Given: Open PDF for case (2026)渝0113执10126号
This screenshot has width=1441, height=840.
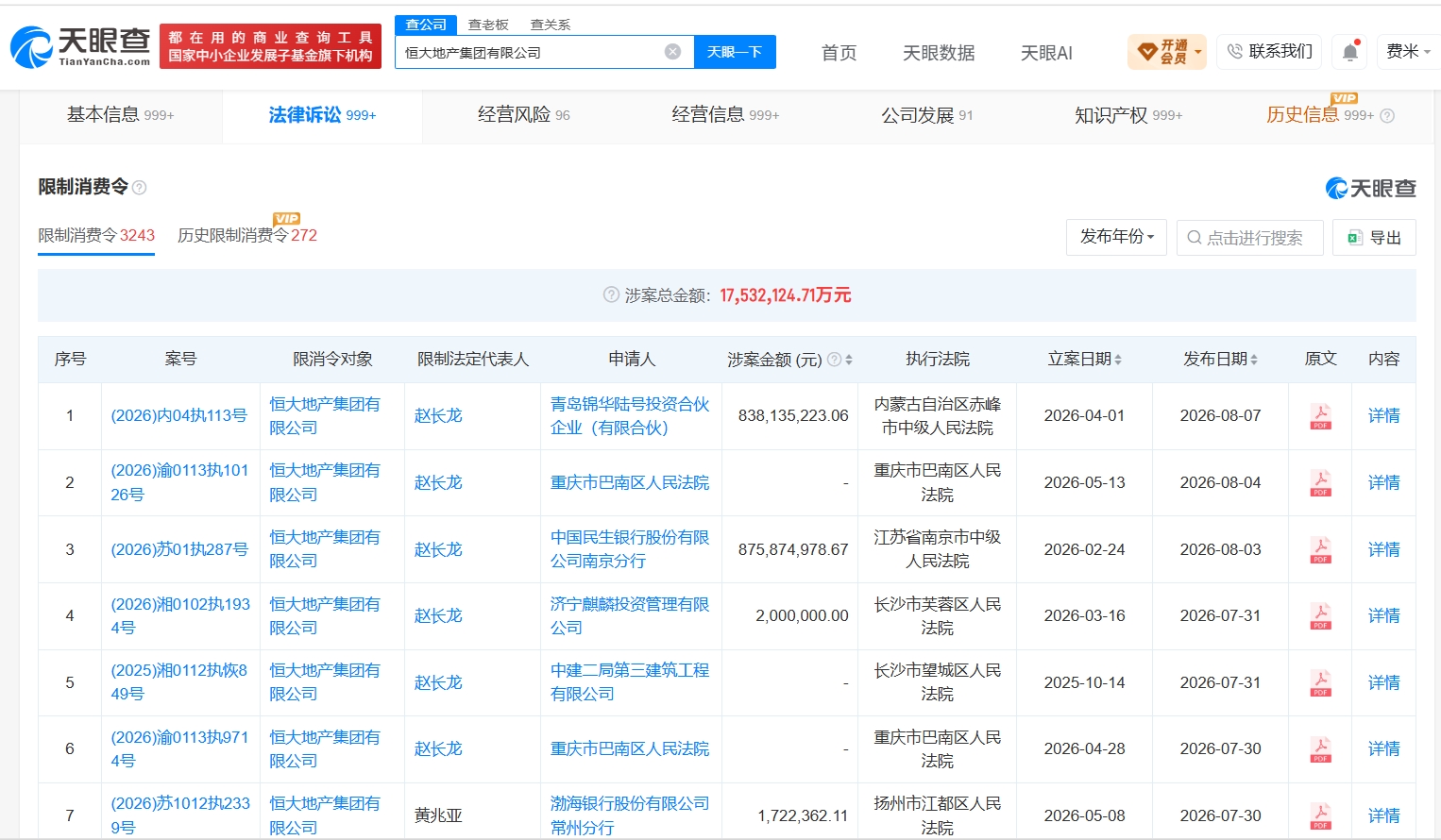Looking at the screenshot, I should click(x=1320, y=483).
